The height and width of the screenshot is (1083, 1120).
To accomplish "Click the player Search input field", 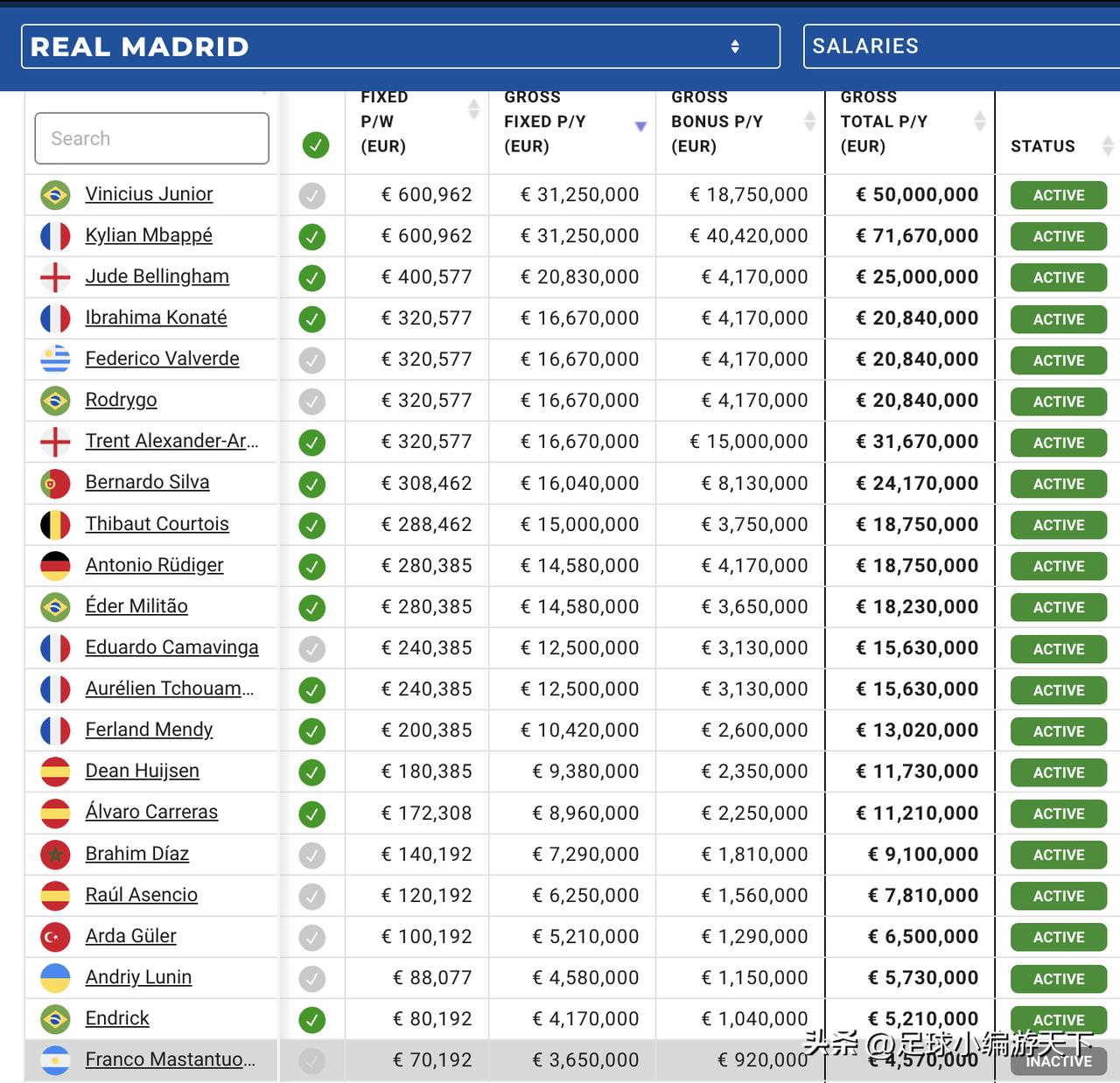I will [151, 138].
